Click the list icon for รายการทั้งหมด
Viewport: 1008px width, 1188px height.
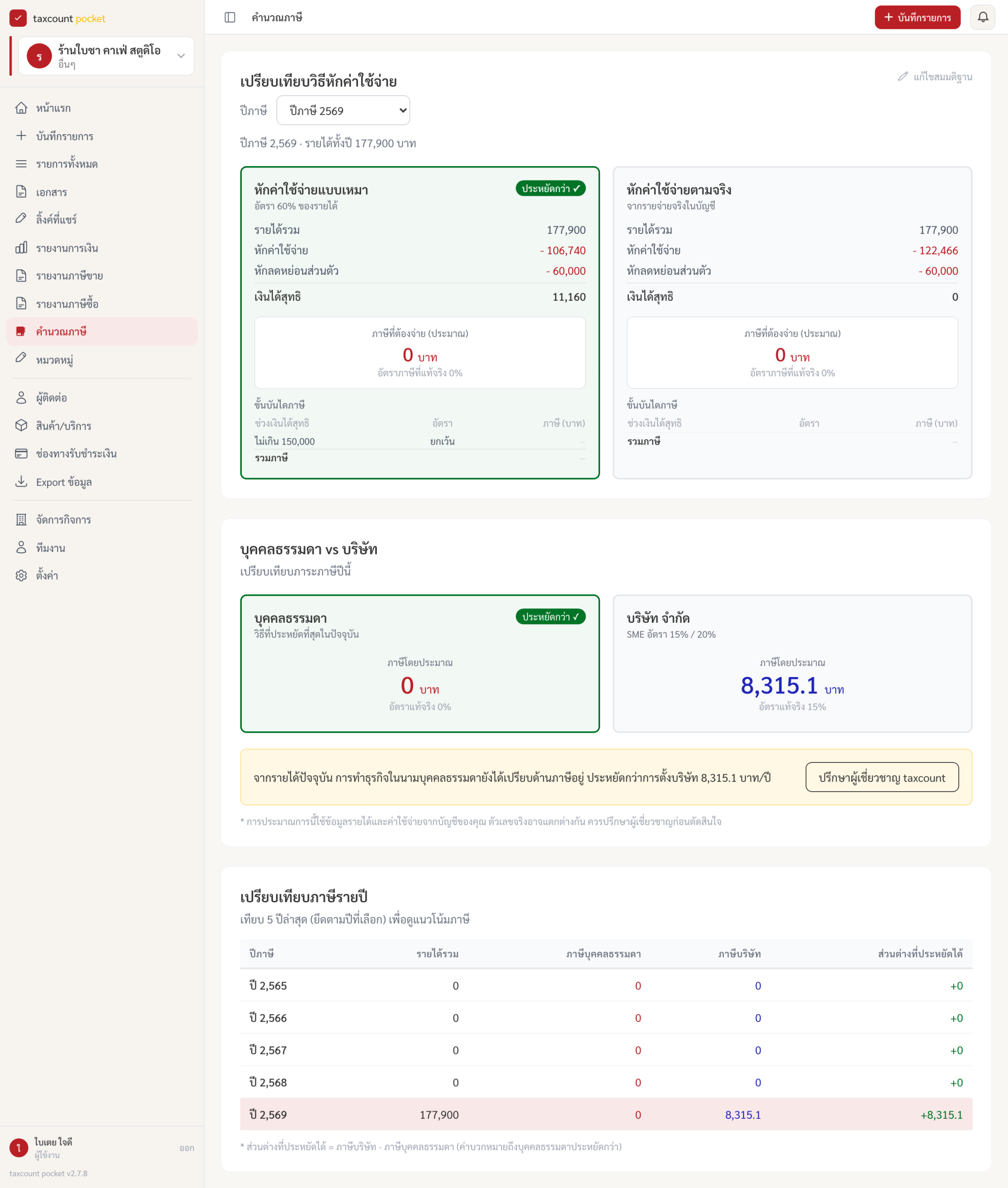(x=21, y=164)
